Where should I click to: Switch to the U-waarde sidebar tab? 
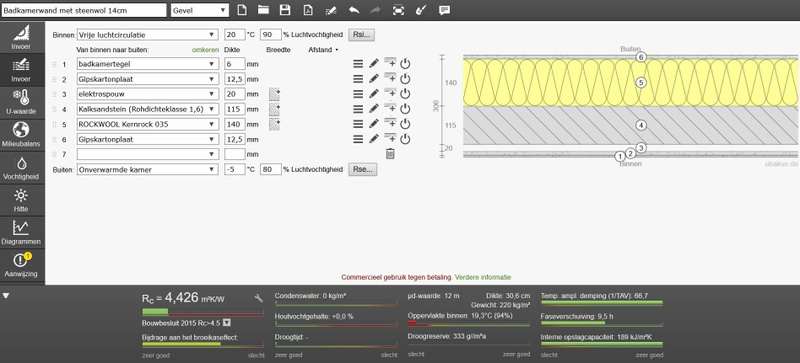click(x=22, y=102)
